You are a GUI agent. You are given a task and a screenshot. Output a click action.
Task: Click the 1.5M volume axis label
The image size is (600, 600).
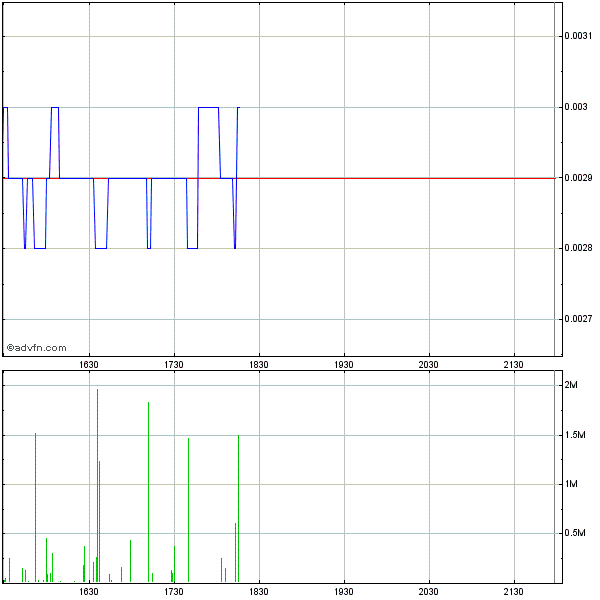575,435
